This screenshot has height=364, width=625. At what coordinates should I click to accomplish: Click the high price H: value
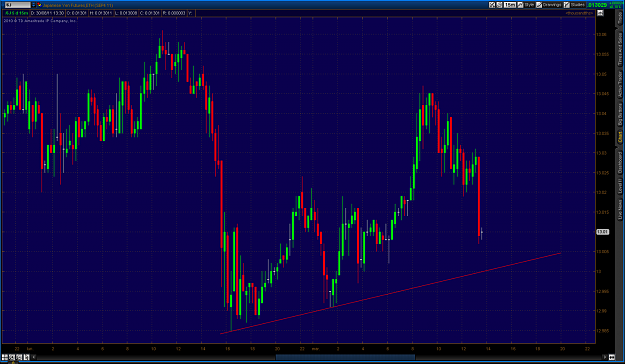pos(101,13)
